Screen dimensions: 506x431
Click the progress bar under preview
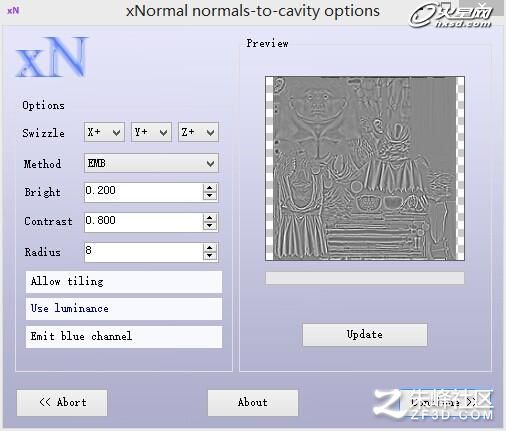click(x=365, y=278)
